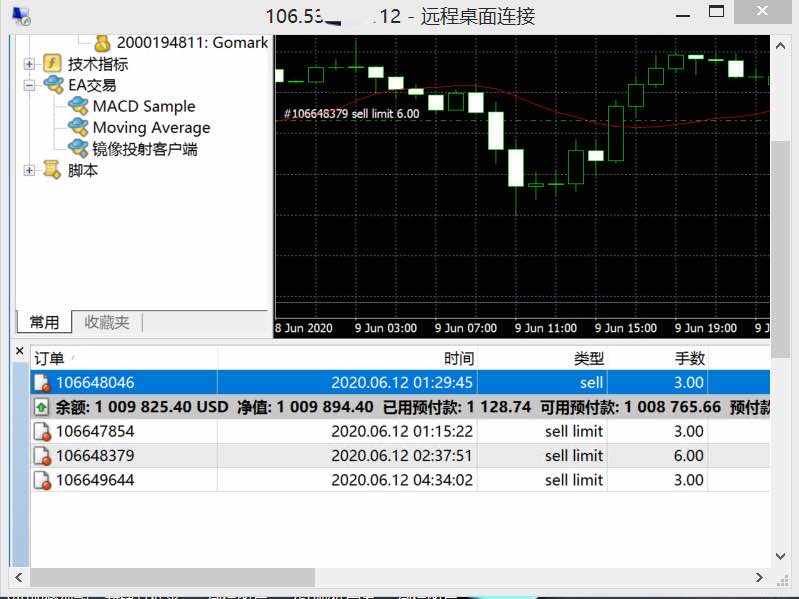Click the EA交易 expert advisors icon
The image size is (799, 599).
53,85
